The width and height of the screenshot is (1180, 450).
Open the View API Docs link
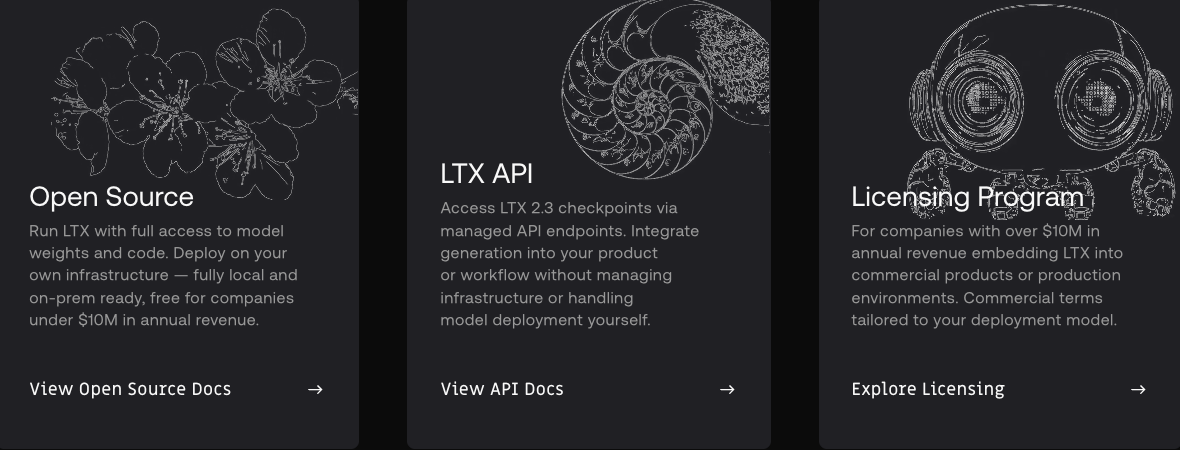pyautogui.click(x=502, y=389)
